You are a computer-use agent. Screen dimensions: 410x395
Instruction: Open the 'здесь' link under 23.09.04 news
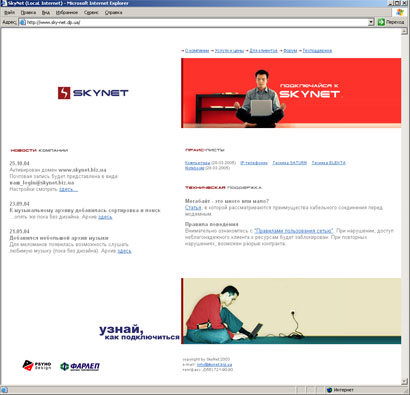[x=105, y=217]
